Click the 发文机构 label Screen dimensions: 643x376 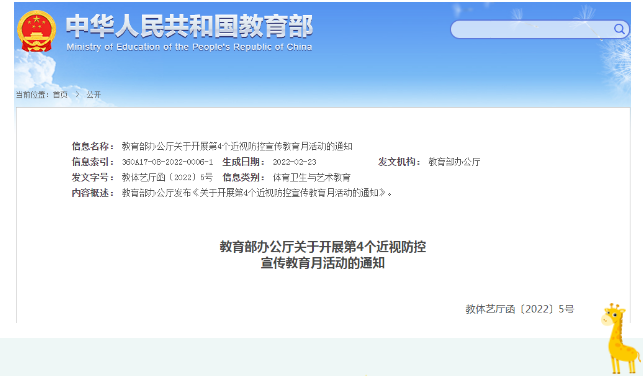point(399,162)
